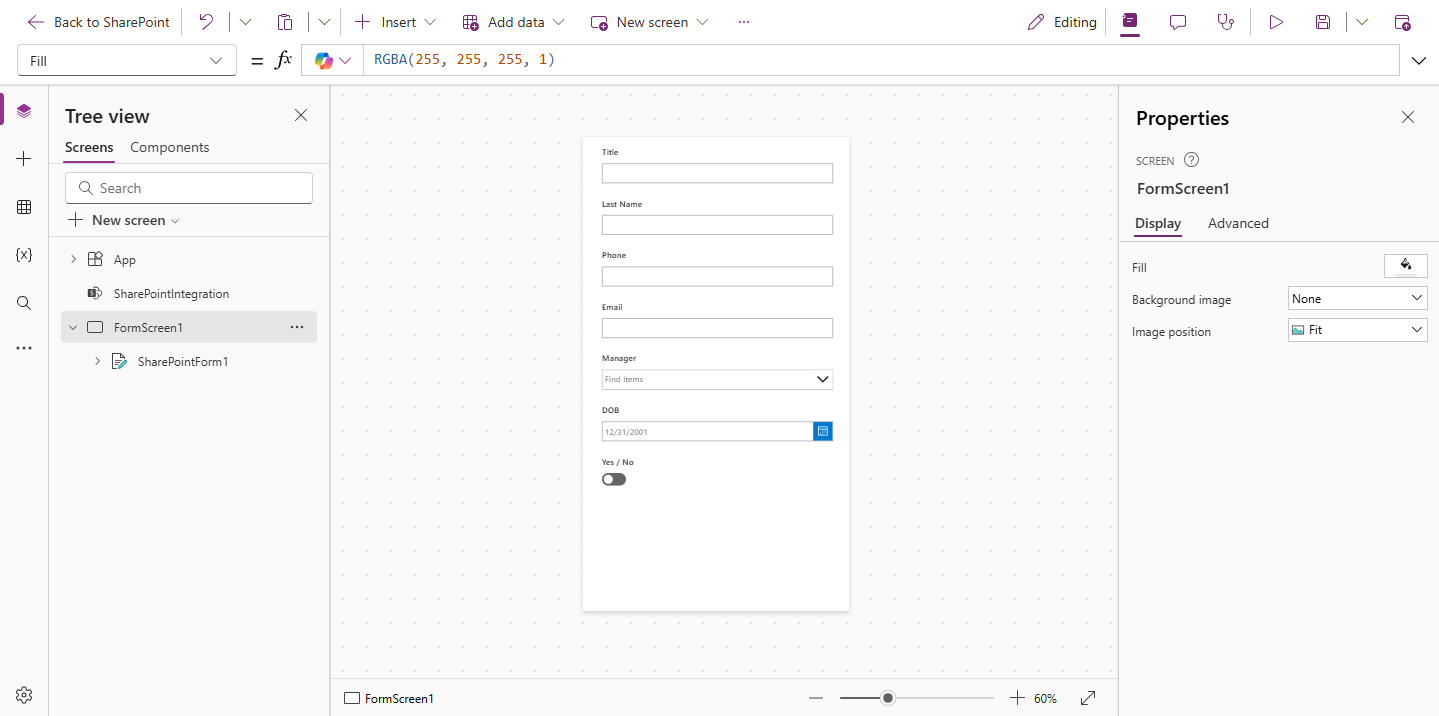This screenshot has height=716, width=1439.
Task: Click the fit to window icon
Action: coord(1088,698)
